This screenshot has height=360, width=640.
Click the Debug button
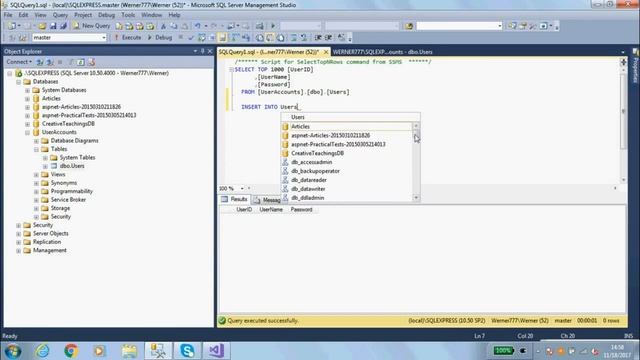160,38
